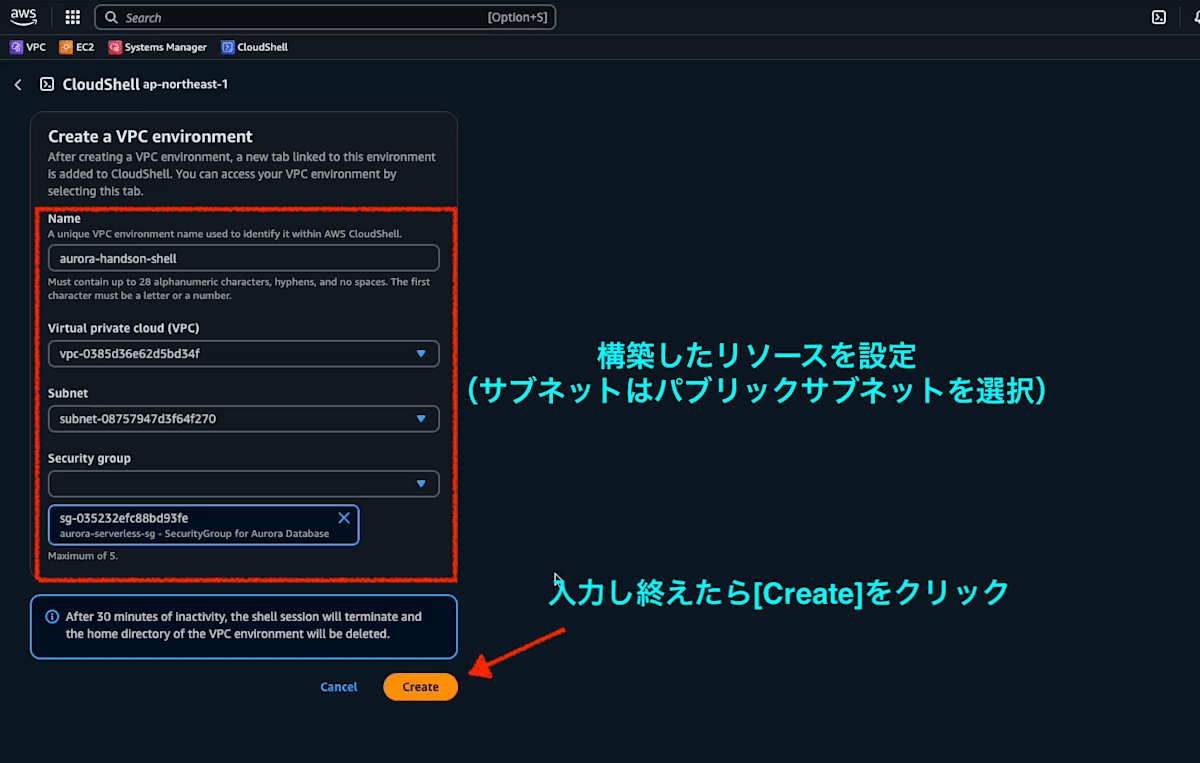Click the Create a VPC environment heading
1200x763 pixels.
point(150,137)
